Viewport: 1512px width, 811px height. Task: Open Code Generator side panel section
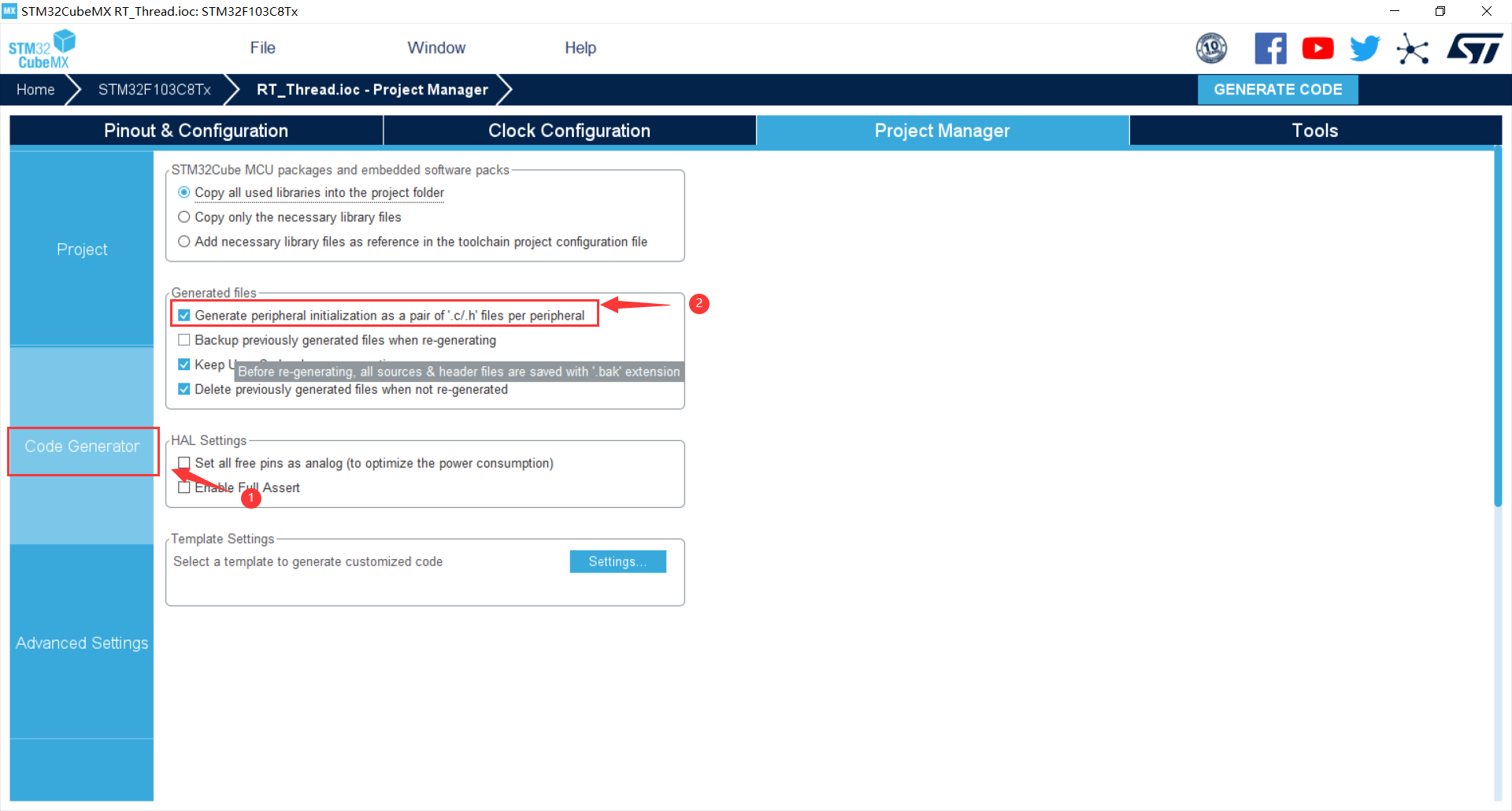click(82, 446)
